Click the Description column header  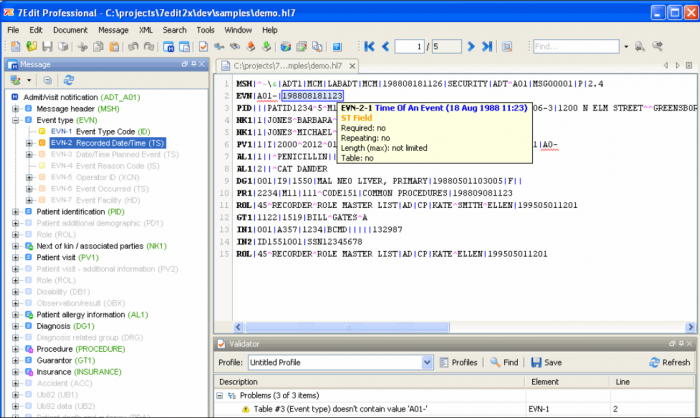[x=370, y=382]
